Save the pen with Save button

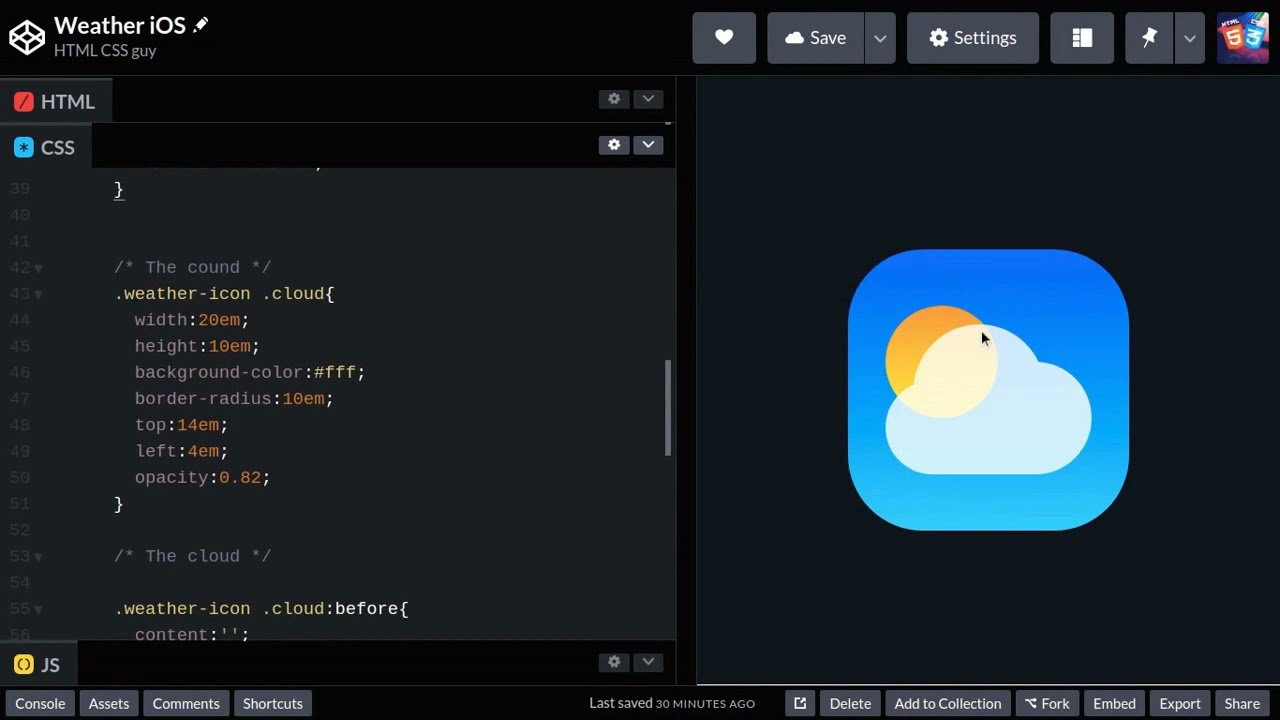click(815, 38)
